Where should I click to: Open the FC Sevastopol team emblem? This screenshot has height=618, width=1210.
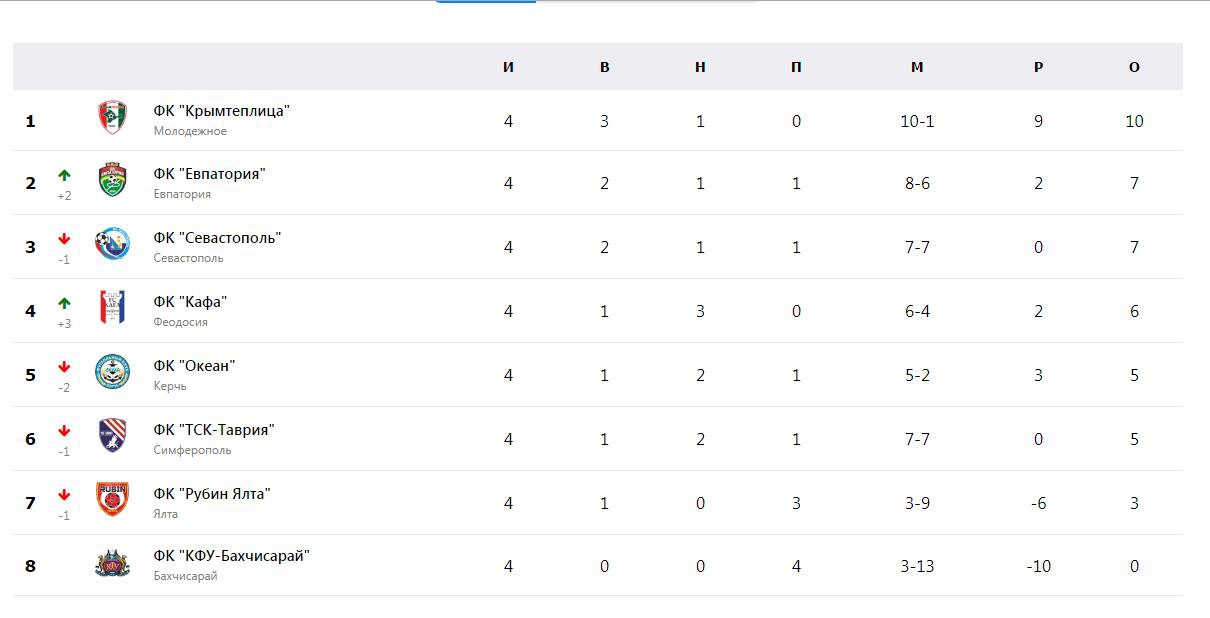pos(112,244)
